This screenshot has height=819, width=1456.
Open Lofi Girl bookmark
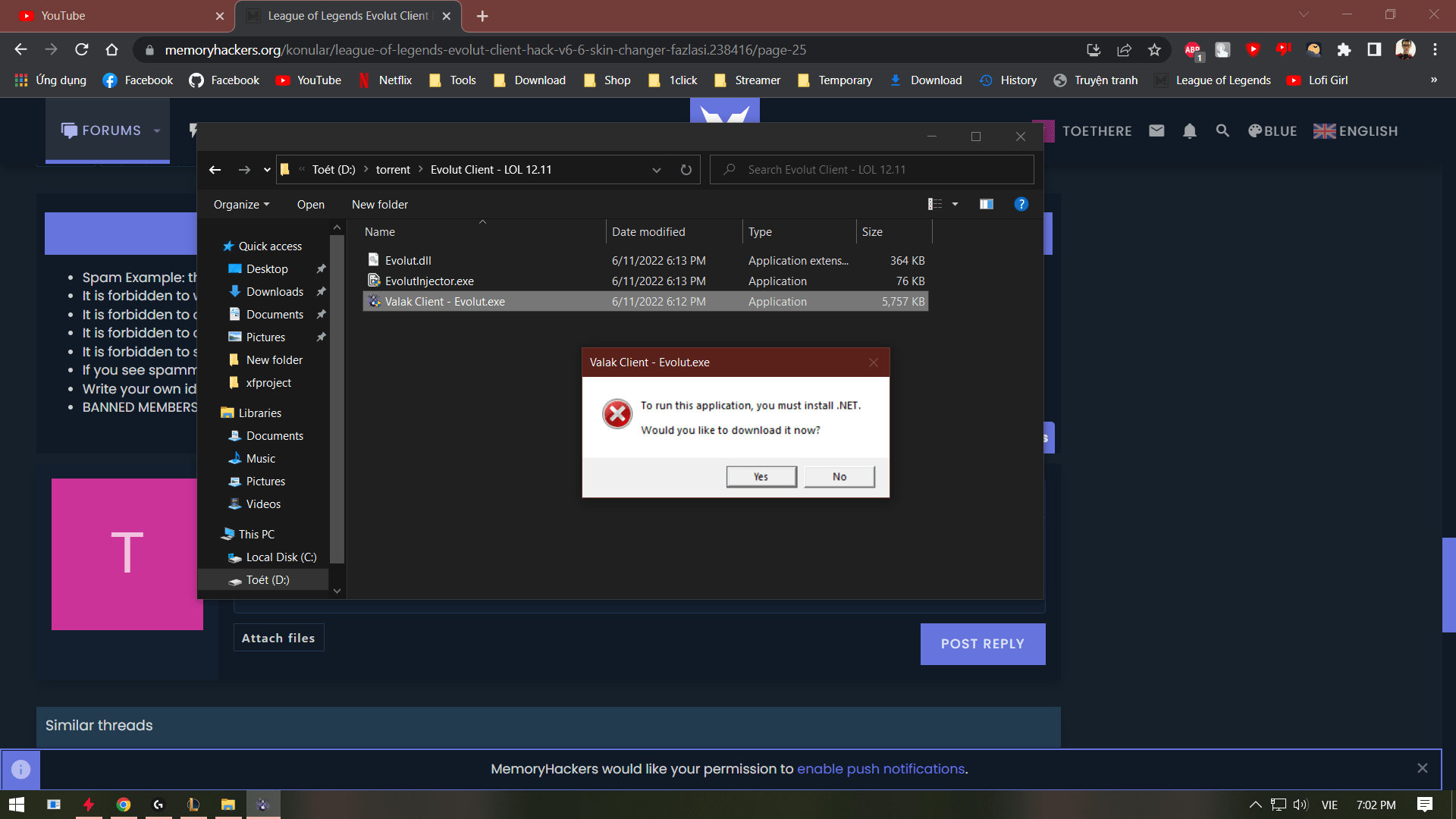pos(1318,80)
